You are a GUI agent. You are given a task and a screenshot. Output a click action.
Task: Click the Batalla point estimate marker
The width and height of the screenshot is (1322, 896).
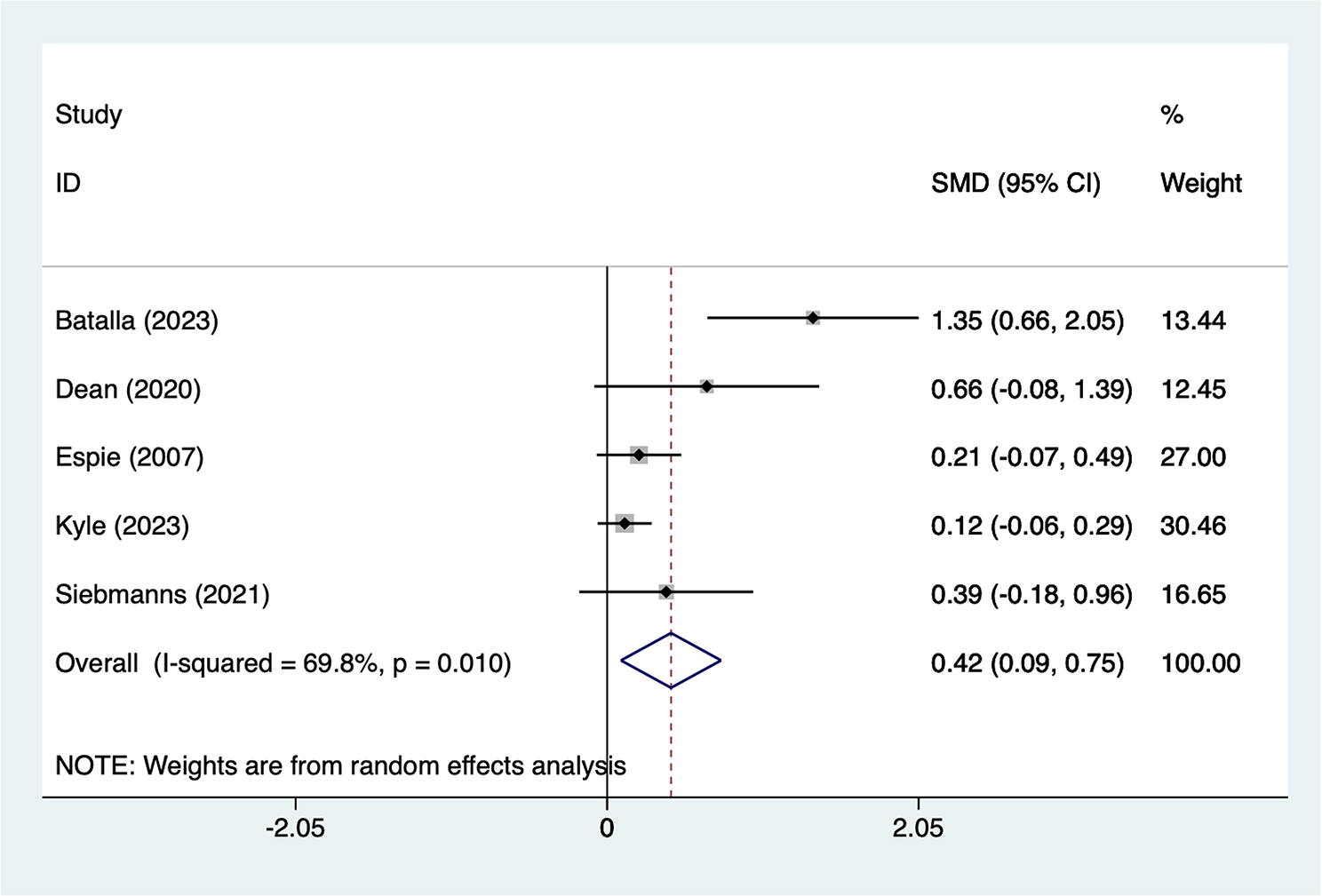pyautogui.click(x=812, y=318)
